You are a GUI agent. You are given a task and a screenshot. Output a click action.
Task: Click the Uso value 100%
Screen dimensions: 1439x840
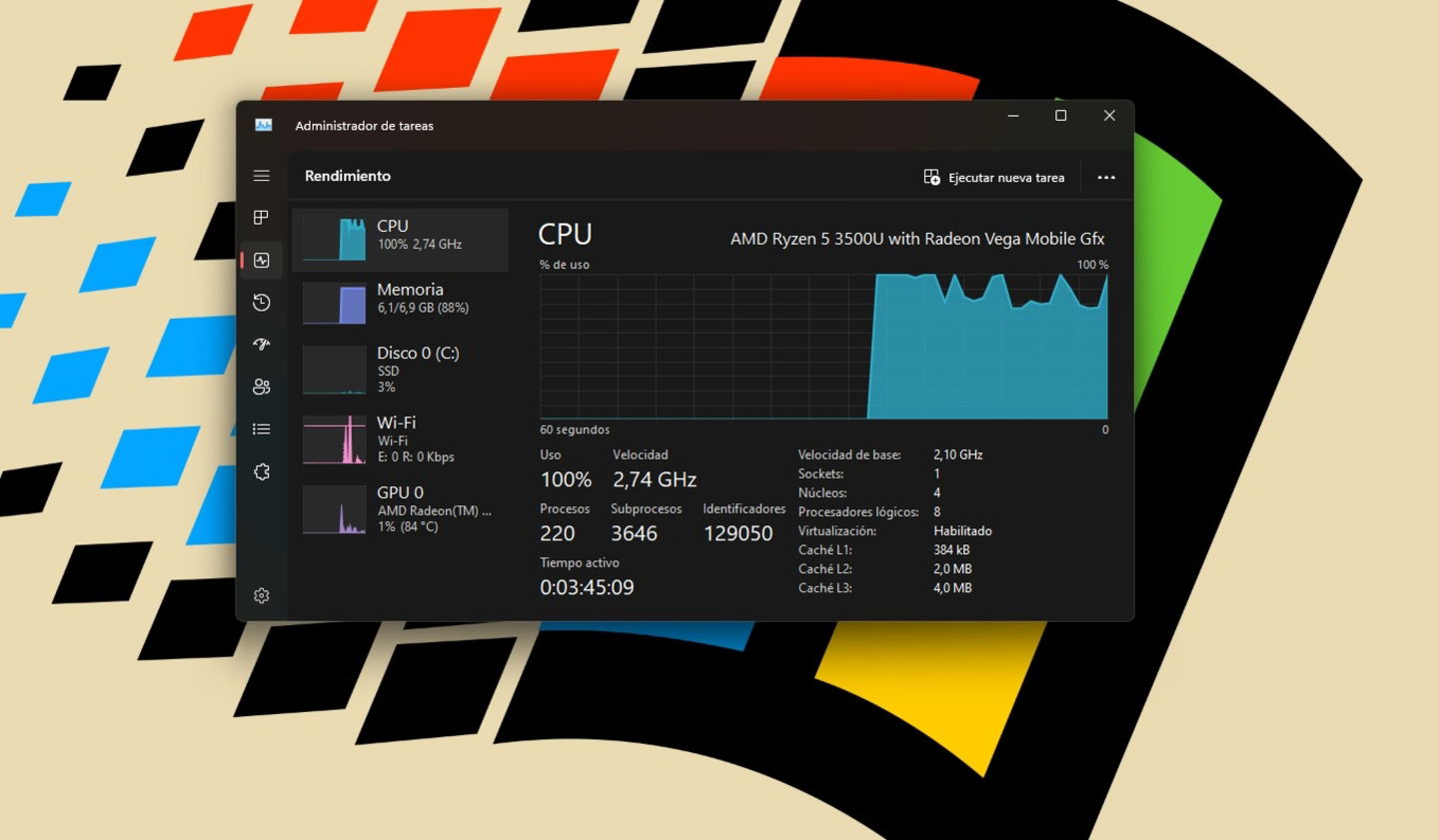point(567,479)
